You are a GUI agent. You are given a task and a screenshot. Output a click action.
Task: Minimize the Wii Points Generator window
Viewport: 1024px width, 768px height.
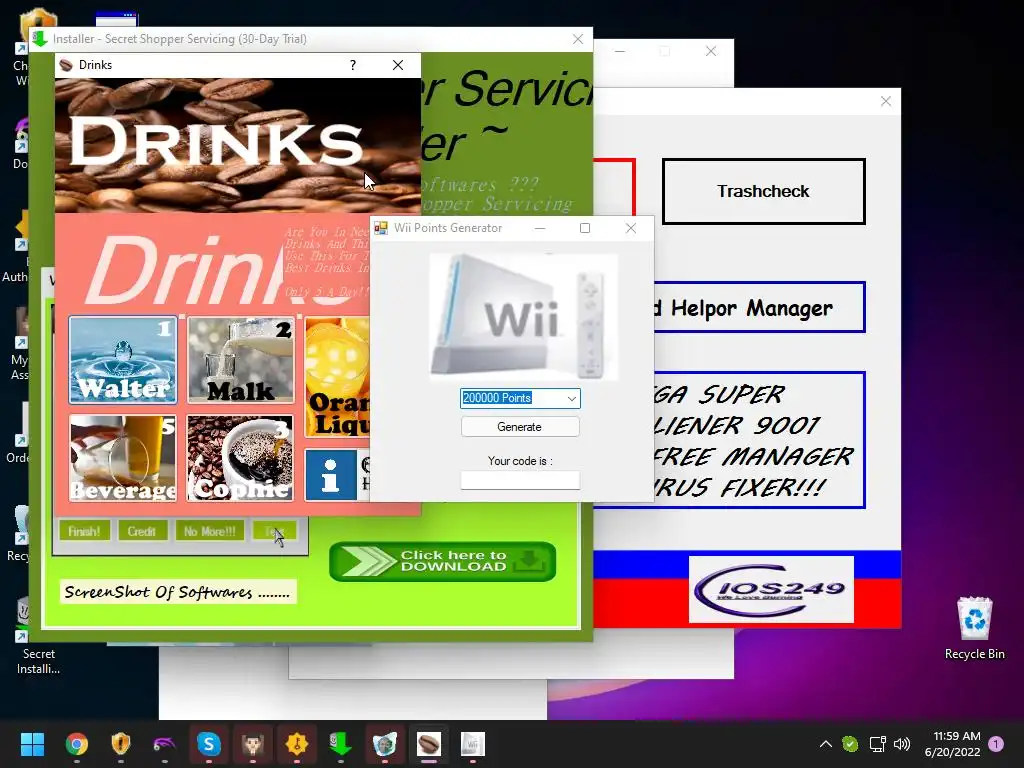540,228
